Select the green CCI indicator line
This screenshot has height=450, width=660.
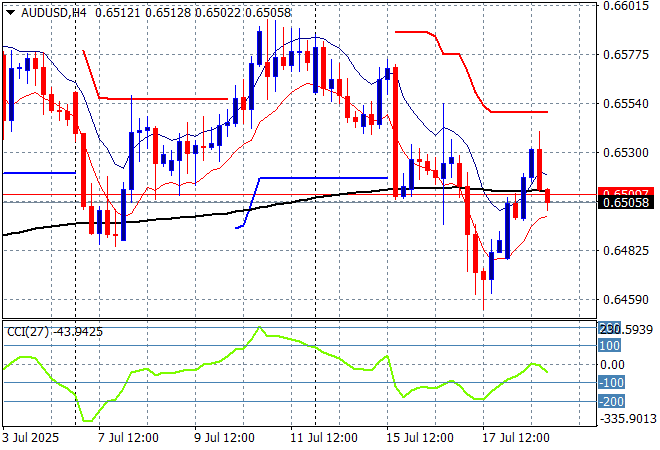click(278, 336)
